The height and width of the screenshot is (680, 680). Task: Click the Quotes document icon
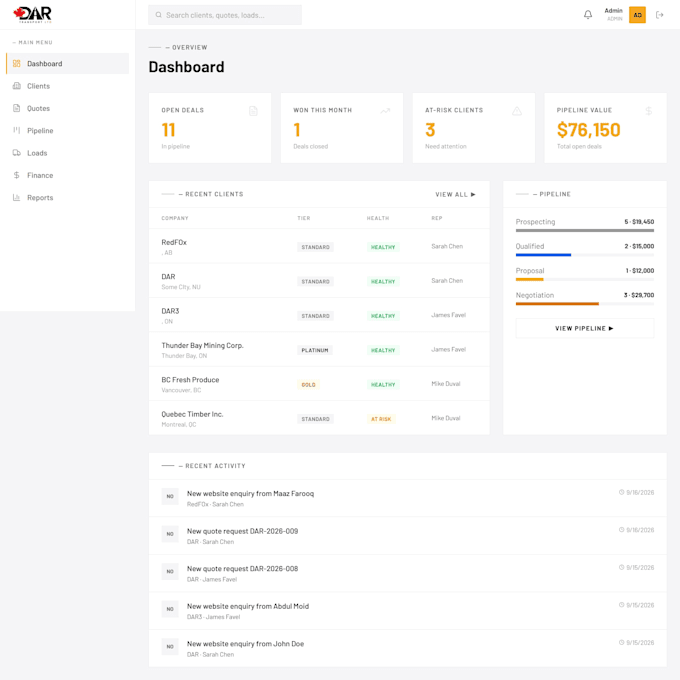pyautogui.click(x=16, y=108)
